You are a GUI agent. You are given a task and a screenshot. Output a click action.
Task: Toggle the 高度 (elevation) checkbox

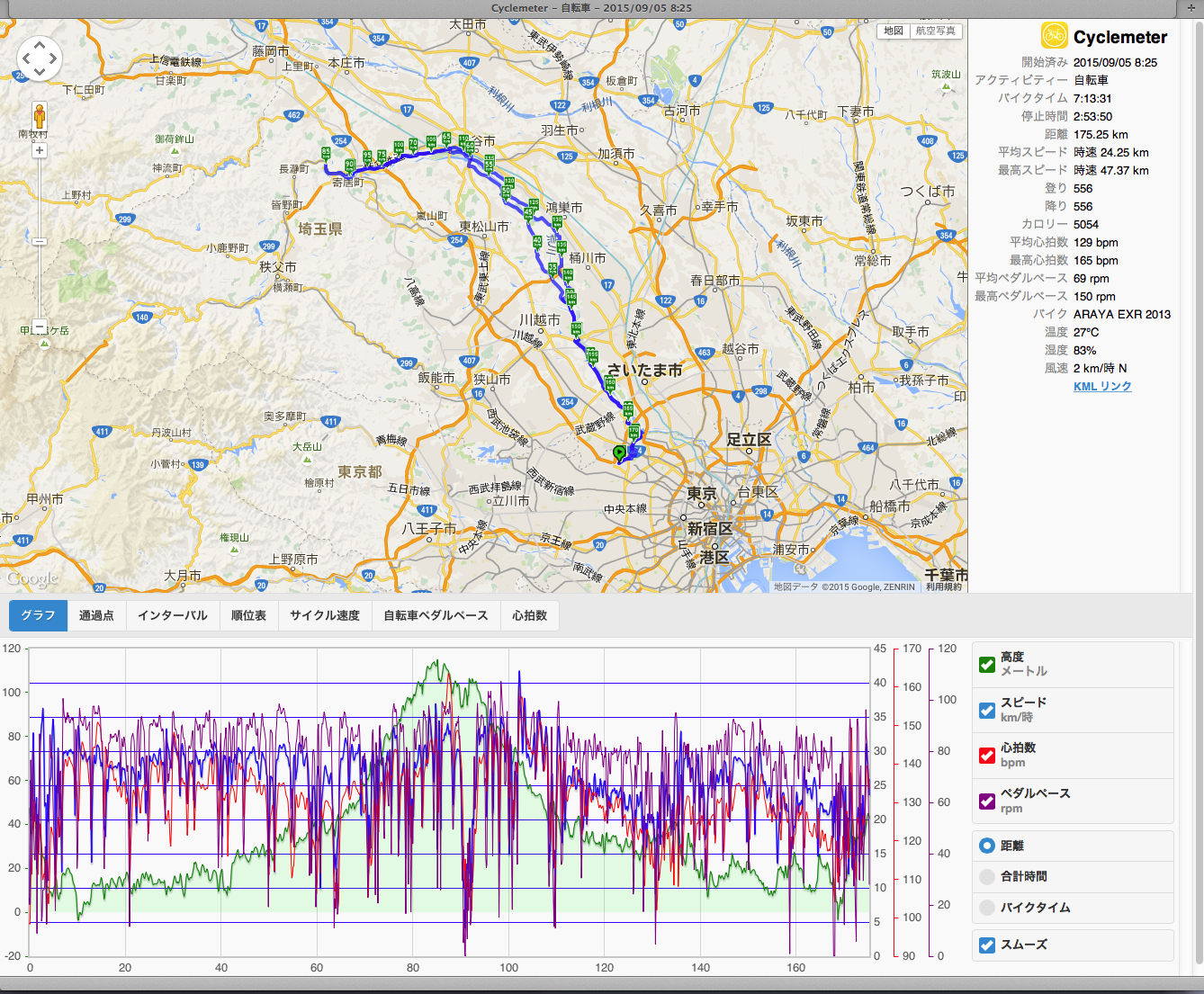click(x=987, y=665)
